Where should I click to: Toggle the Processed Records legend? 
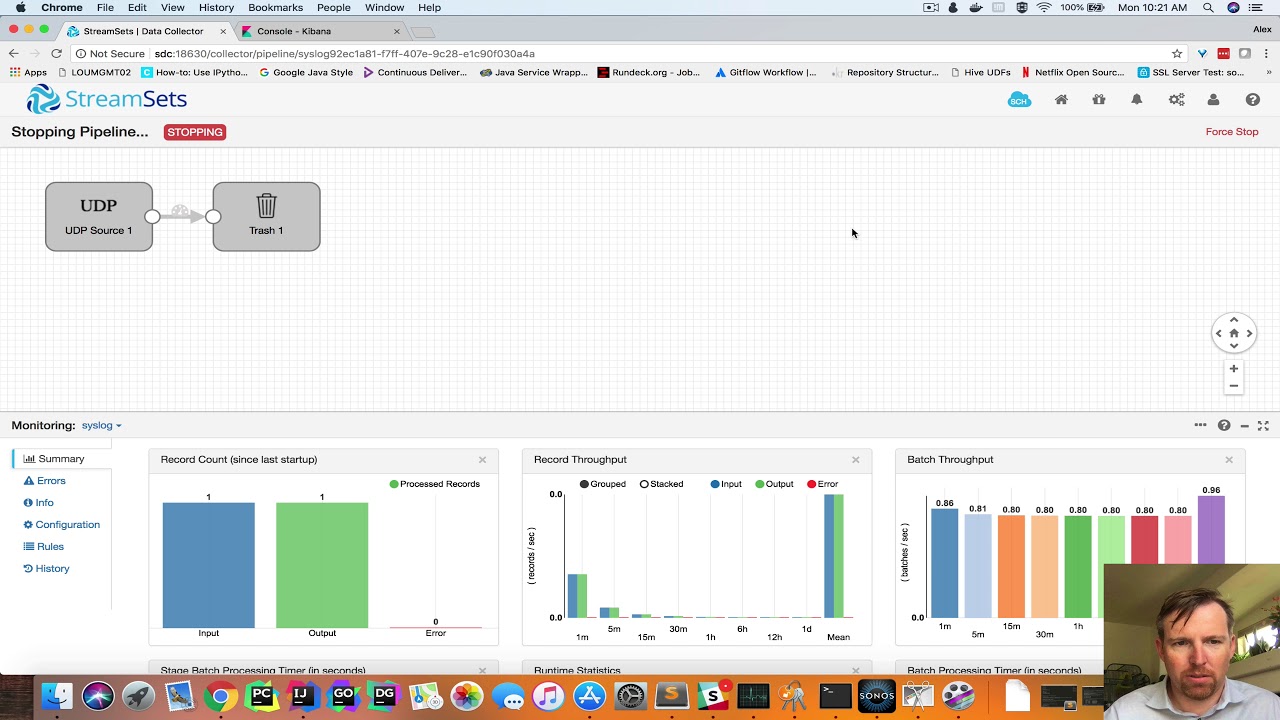[x=434, y=484]
